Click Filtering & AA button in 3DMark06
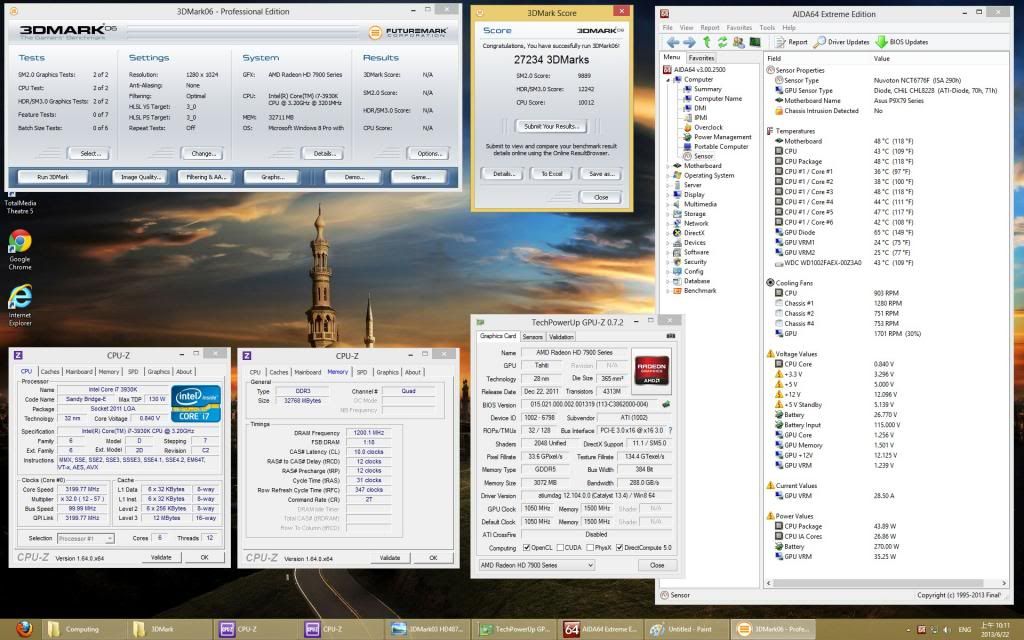 [x=206, y=177]
